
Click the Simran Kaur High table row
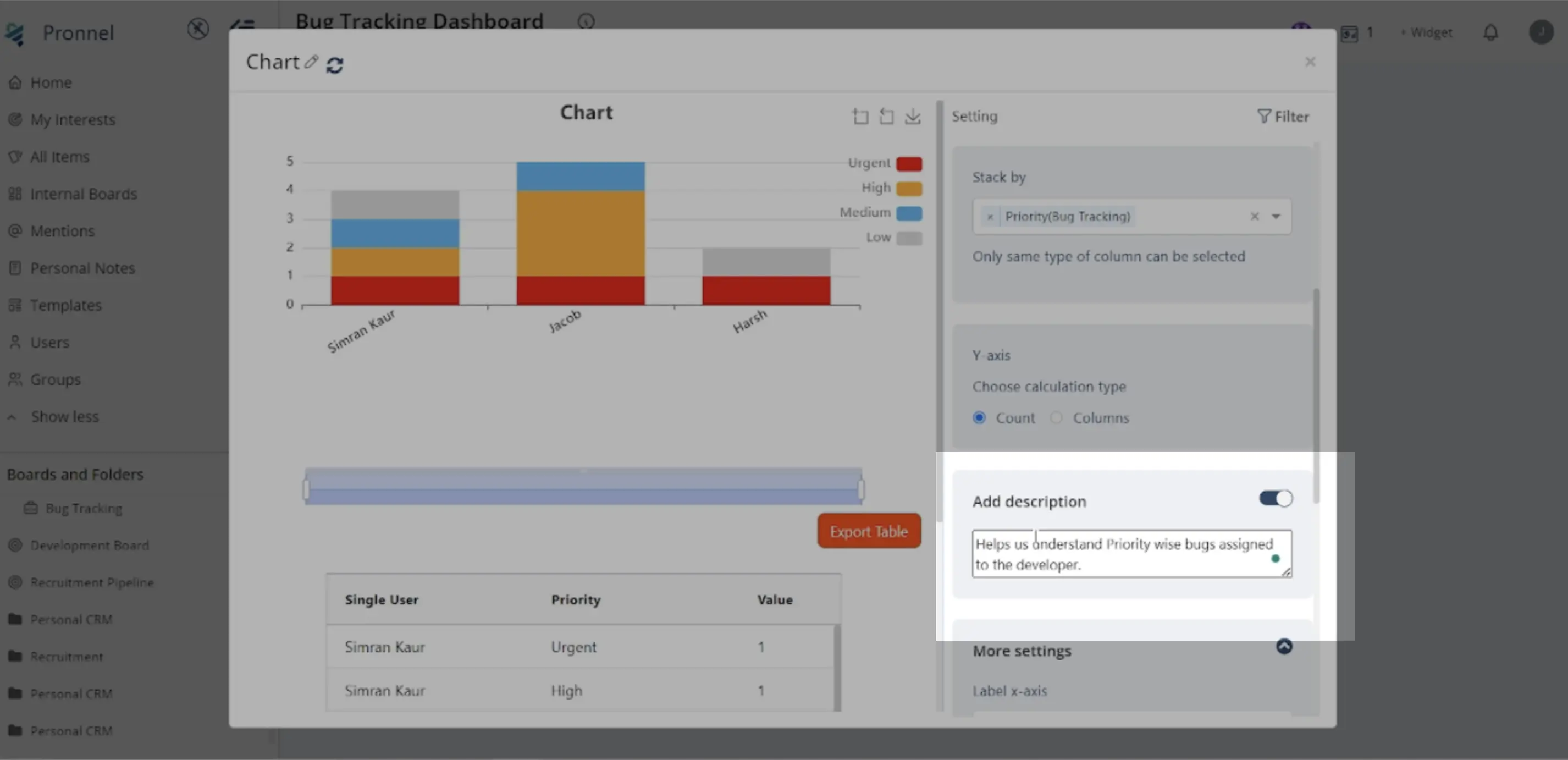tap(580, 691)
